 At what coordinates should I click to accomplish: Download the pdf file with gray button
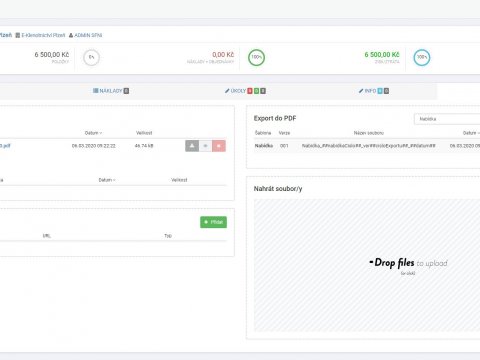click(x=192, y=146)
